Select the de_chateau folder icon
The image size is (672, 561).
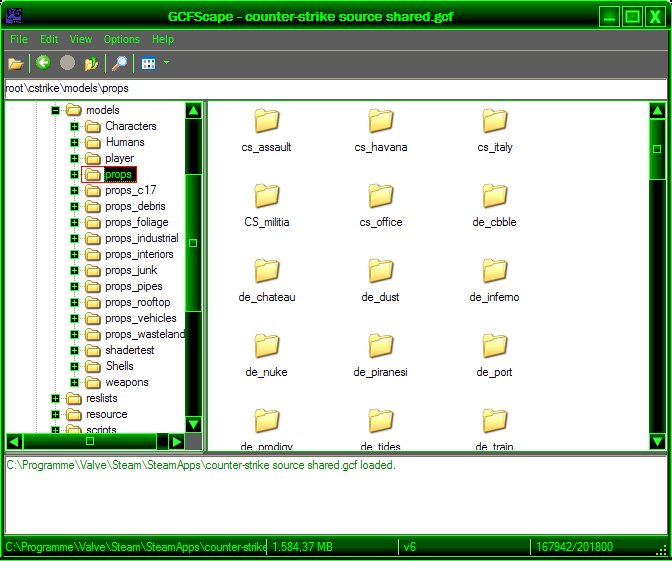(x=266, y=270)
